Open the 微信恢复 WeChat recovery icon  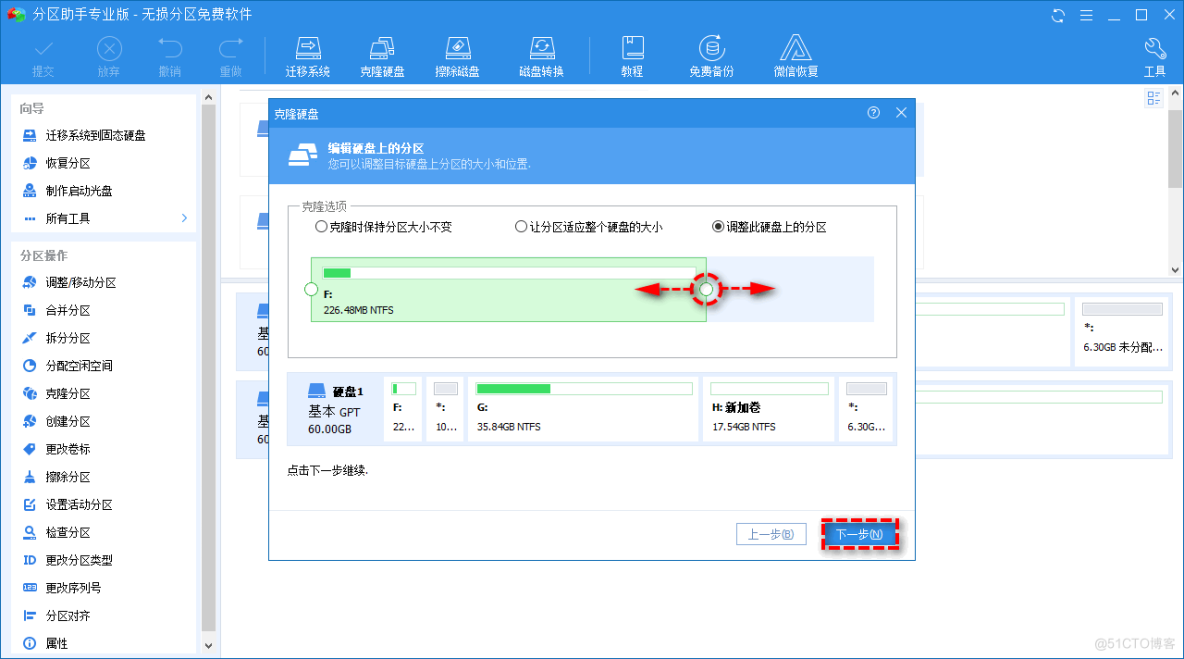tap(795, 57)
